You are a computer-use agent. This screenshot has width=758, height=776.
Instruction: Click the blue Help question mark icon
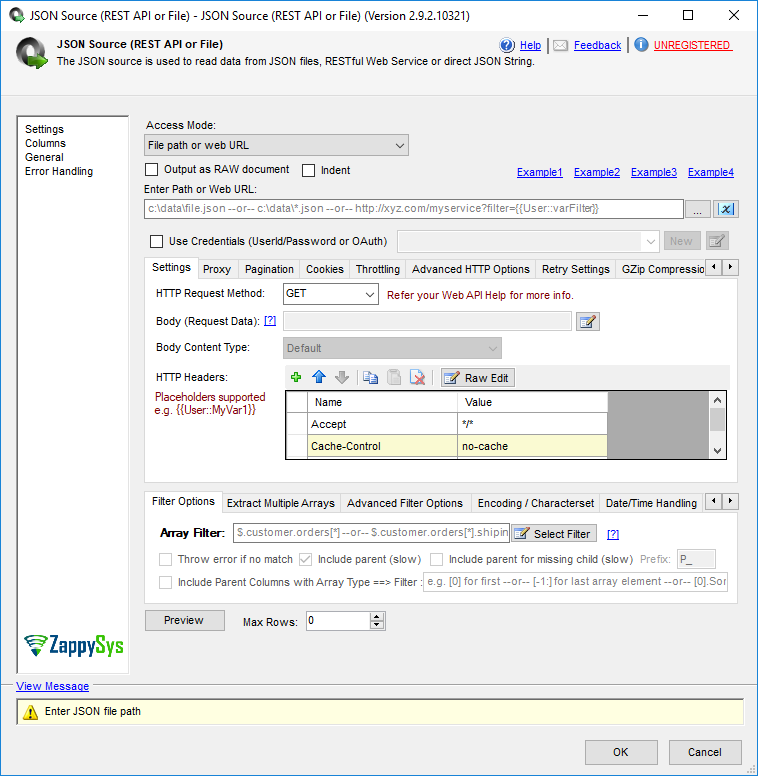click(507, 45)
